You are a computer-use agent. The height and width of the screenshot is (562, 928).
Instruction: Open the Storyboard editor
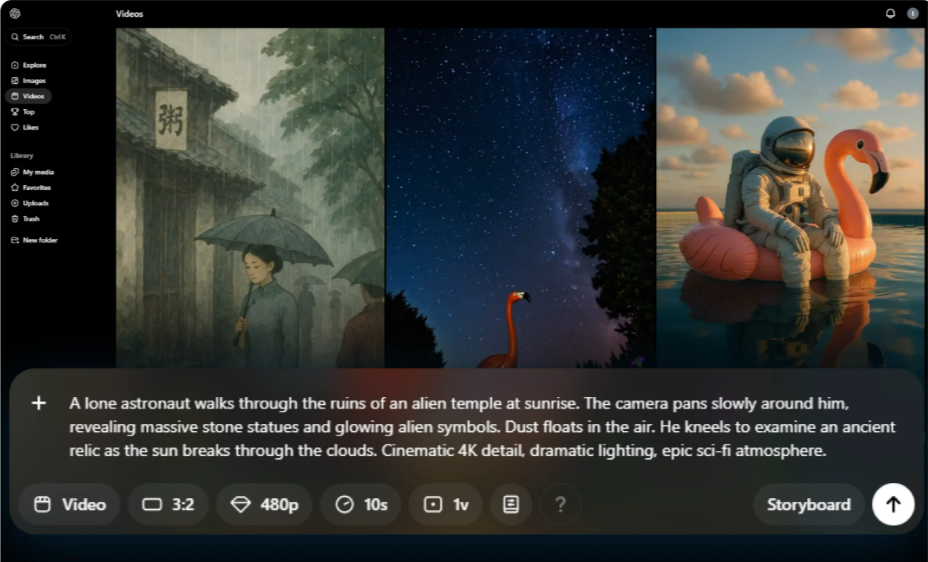click(808, 504)
